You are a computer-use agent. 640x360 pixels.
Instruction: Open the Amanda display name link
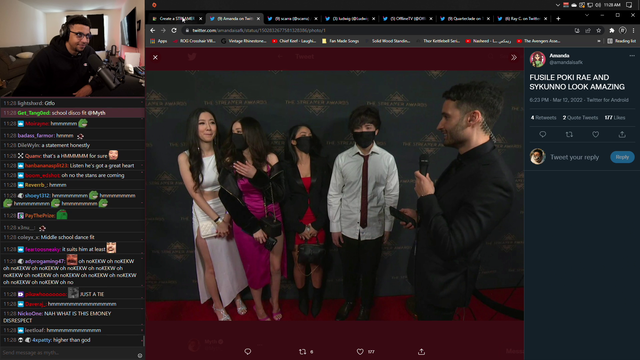tap(559, 56)
